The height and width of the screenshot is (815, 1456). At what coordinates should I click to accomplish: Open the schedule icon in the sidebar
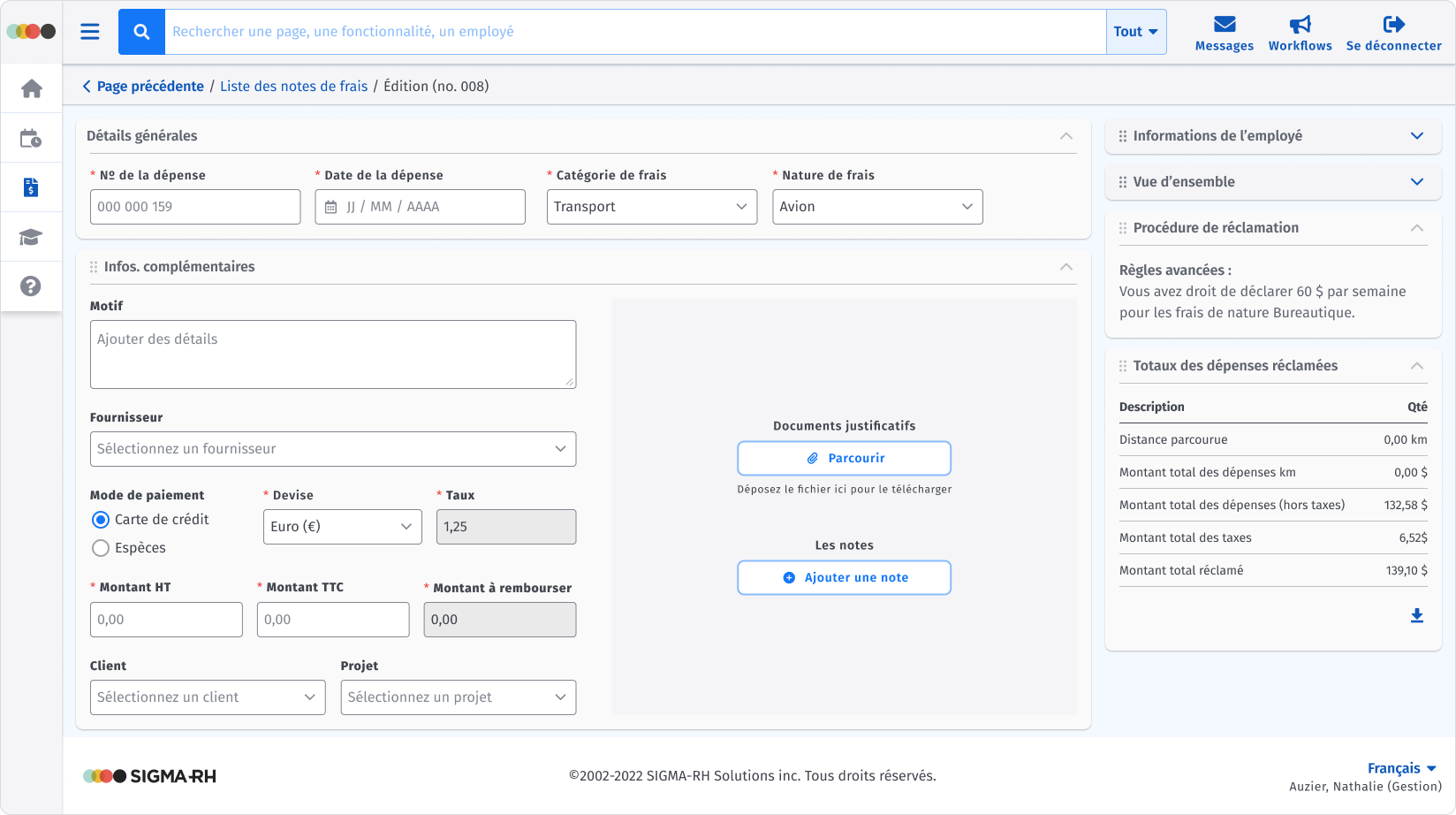click(32, 137)
